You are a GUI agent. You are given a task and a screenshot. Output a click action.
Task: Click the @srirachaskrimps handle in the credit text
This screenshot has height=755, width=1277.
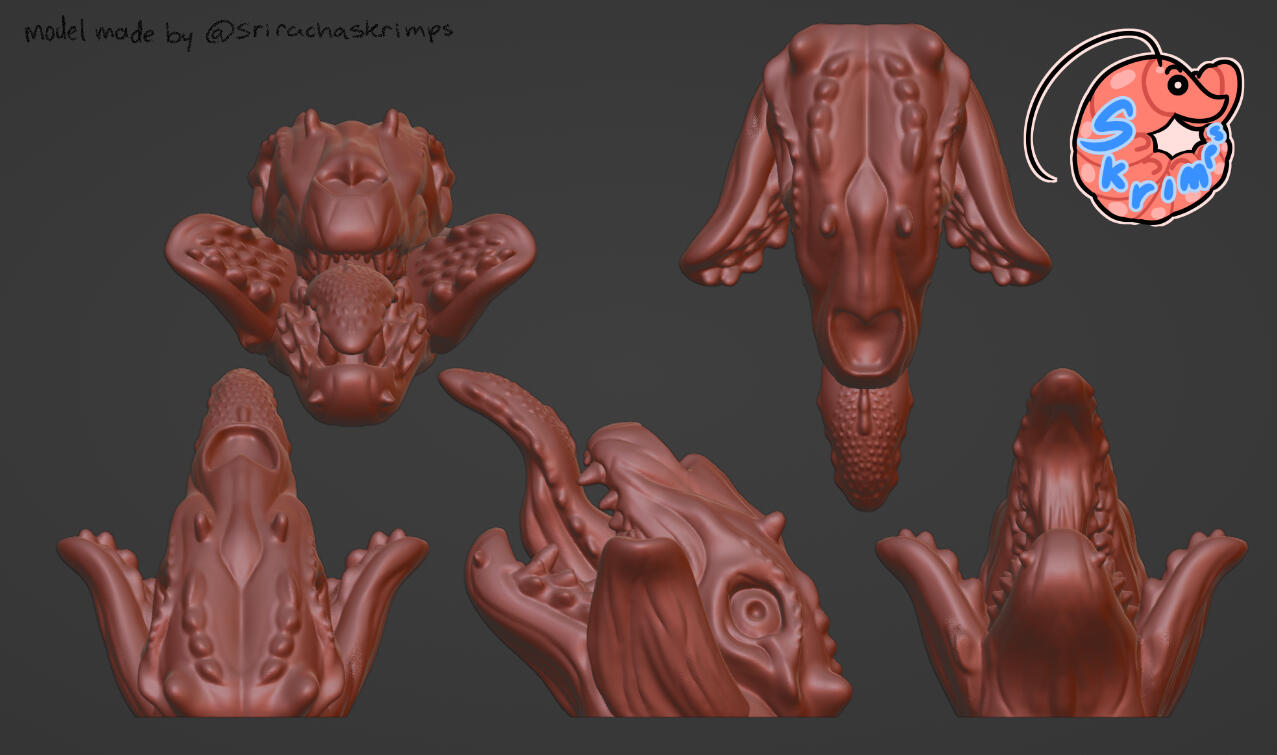coord(328,30)
